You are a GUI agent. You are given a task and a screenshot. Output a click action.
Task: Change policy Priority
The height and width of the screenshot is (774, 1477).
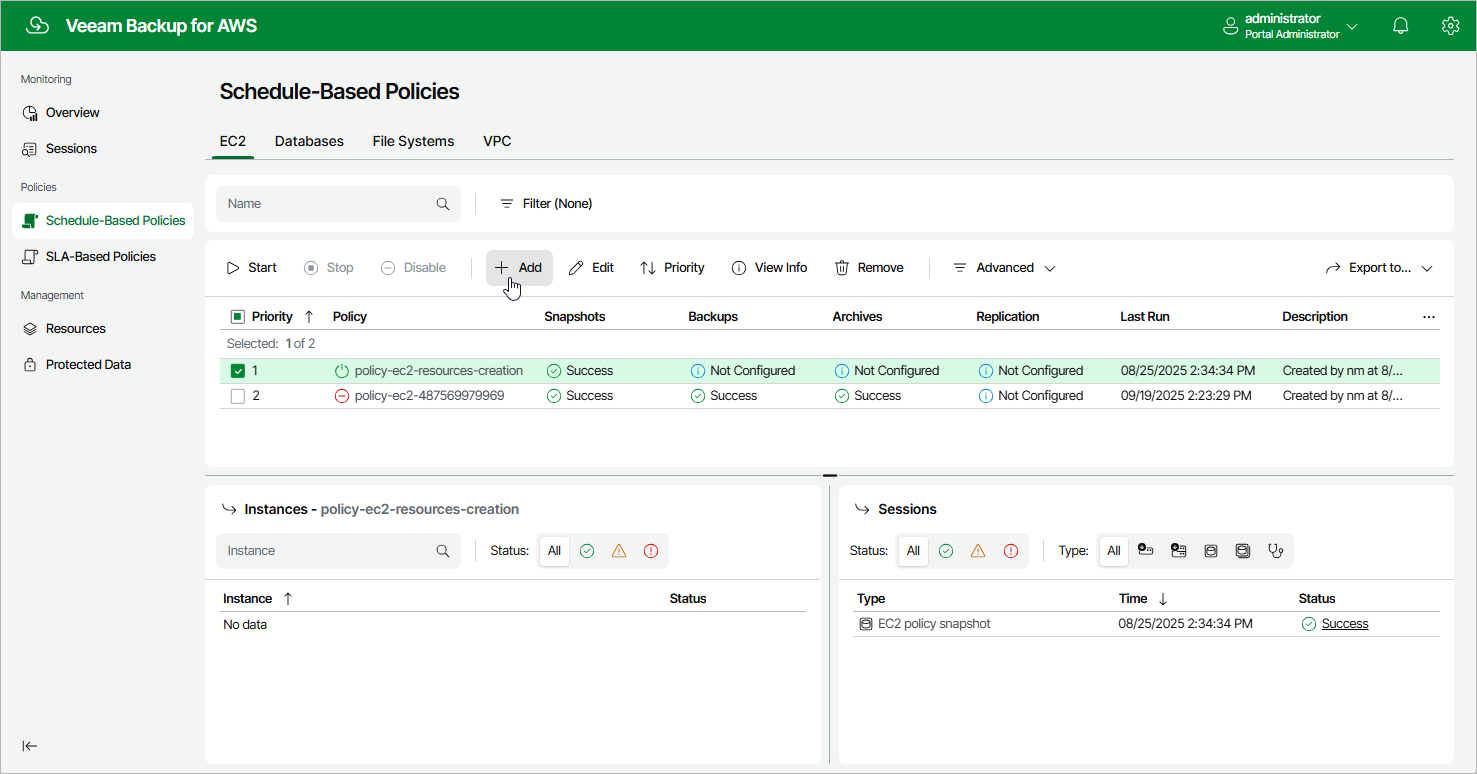click(672, 268)
